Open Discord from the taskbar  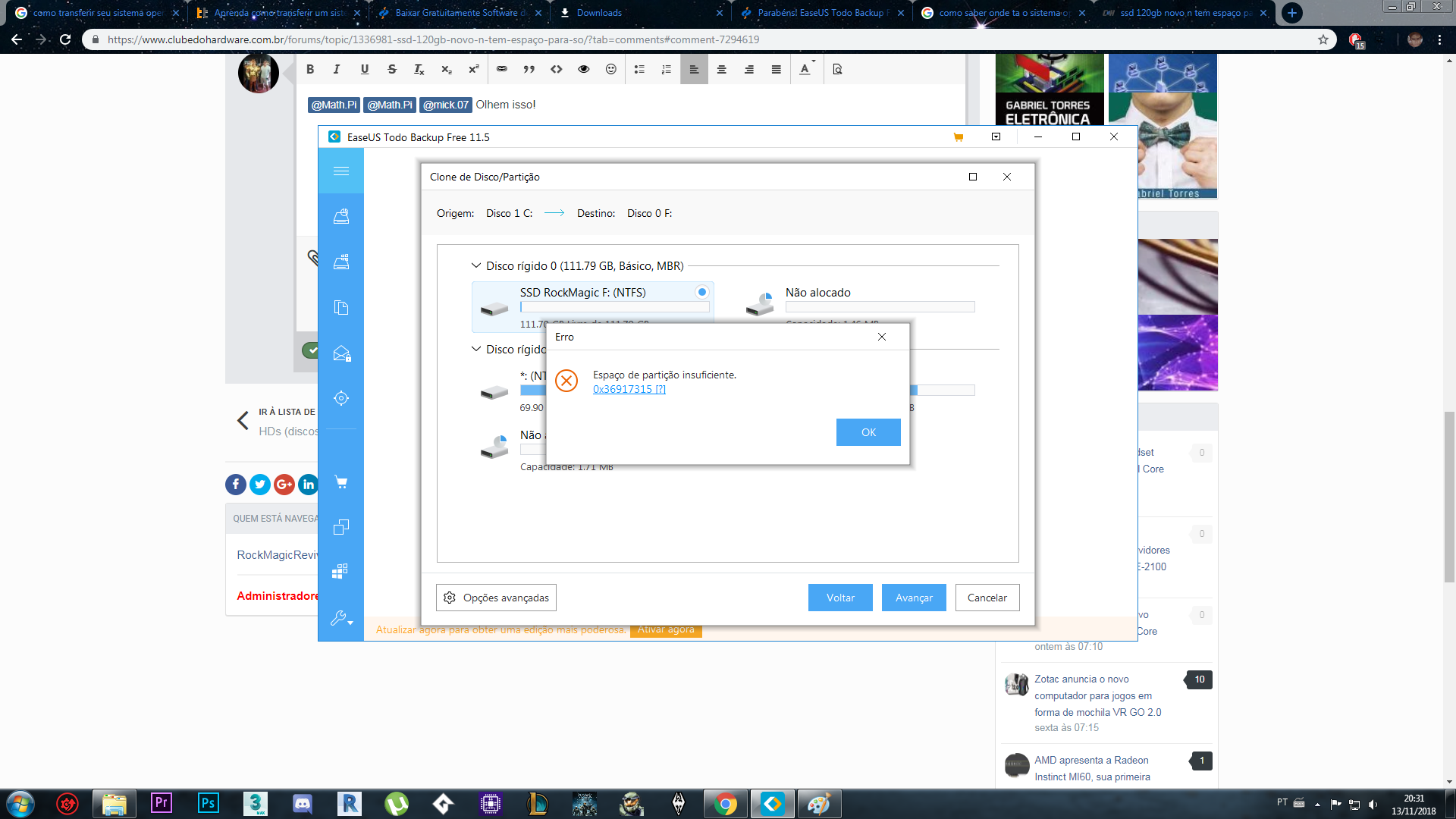(x=303, y=803)
